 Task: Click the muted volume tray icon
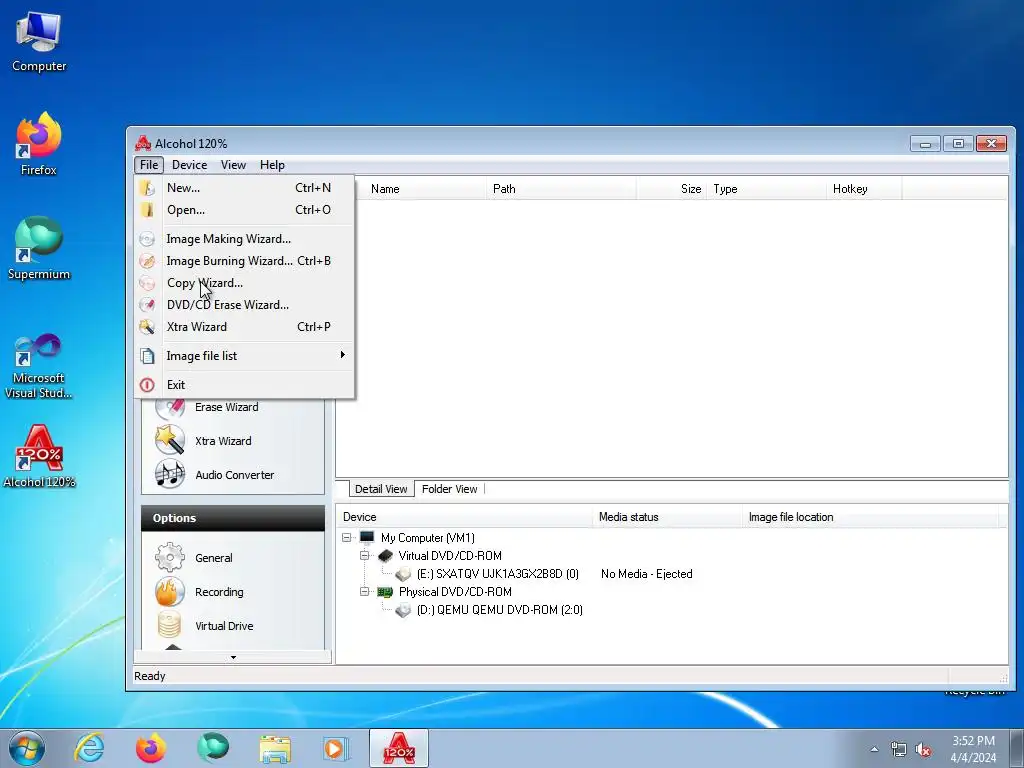pyautogui.click(x=923, y=750)
